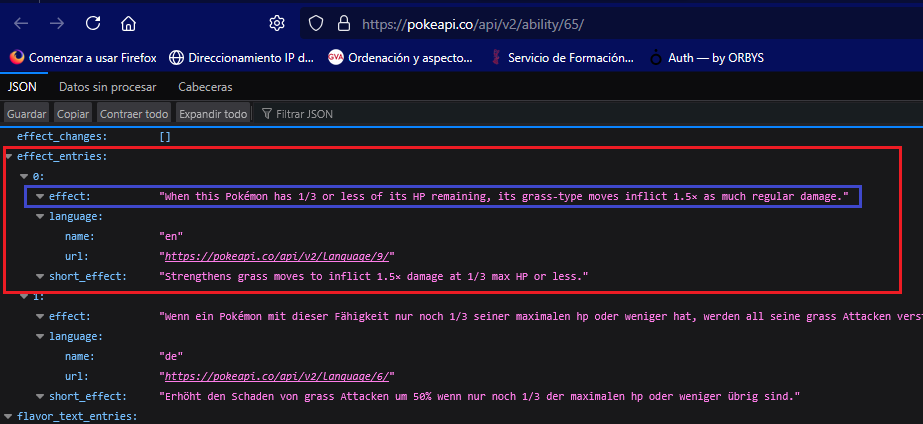923x424 pixels.
Task: Click the Guardar button
Action: (x=27, y=114)
